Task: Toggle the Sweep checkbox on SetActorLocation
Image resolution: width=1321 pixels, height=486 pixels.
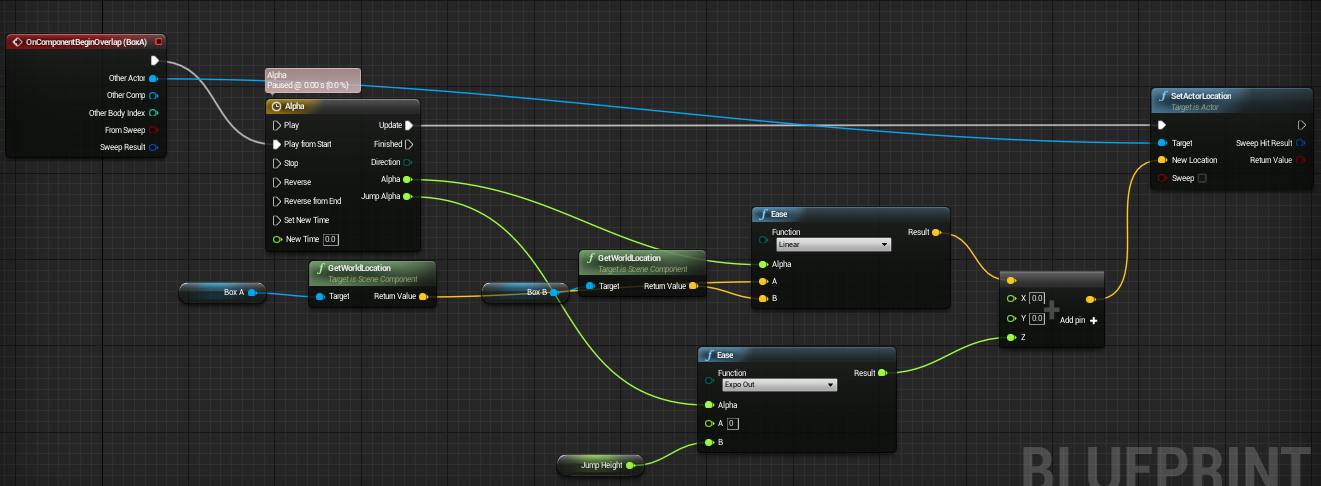Action: tap(1202, 178)
